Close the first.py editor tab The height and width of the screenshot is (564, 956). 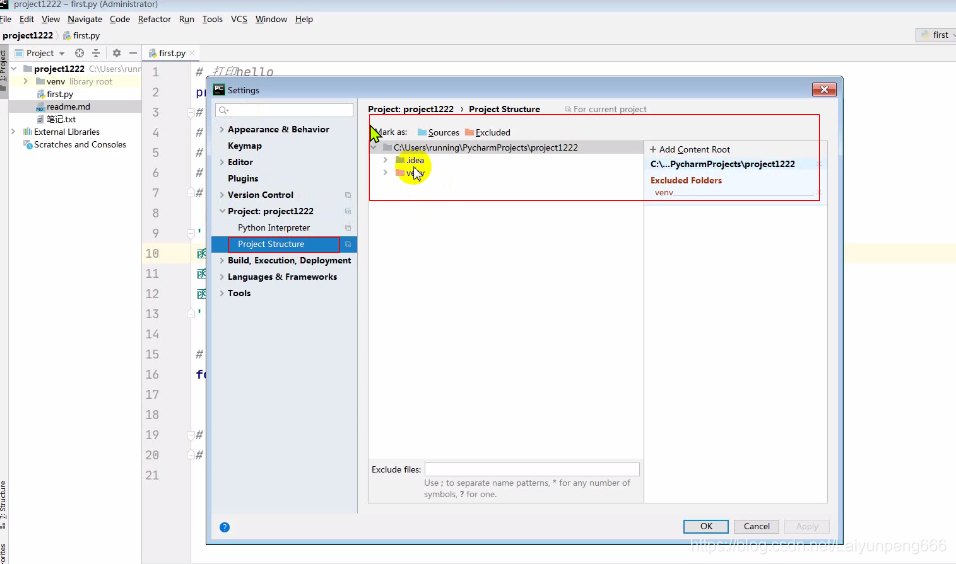click(x=192, y=53)
